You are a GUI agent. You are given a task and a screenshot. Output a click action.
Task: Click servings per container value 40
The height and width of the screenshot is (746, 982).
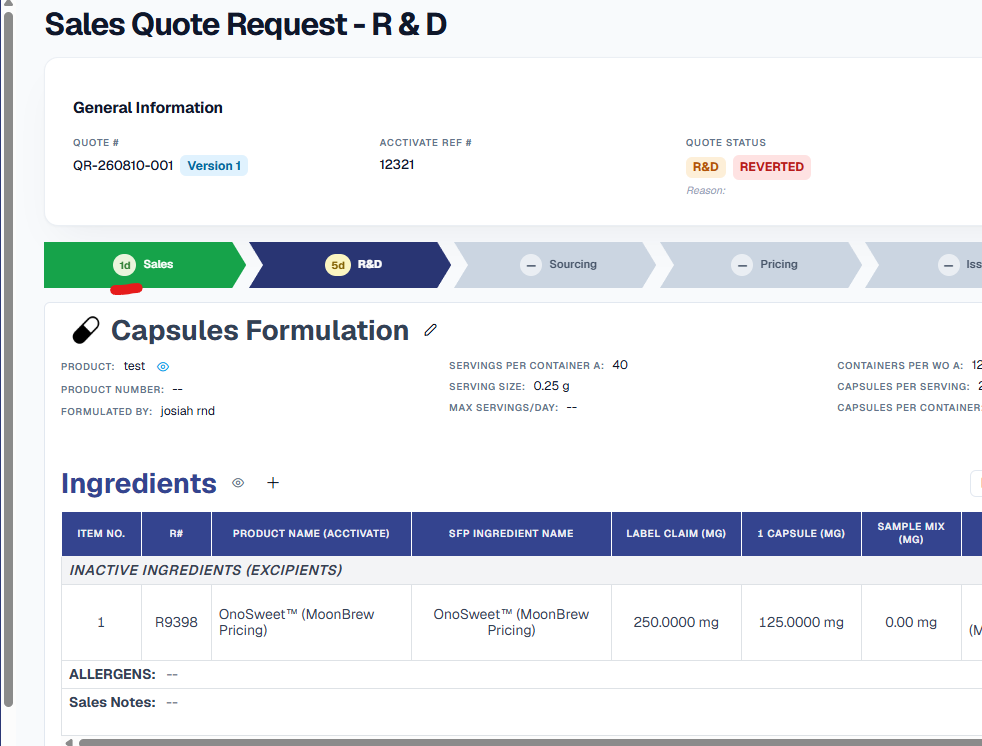pos(620,365)
